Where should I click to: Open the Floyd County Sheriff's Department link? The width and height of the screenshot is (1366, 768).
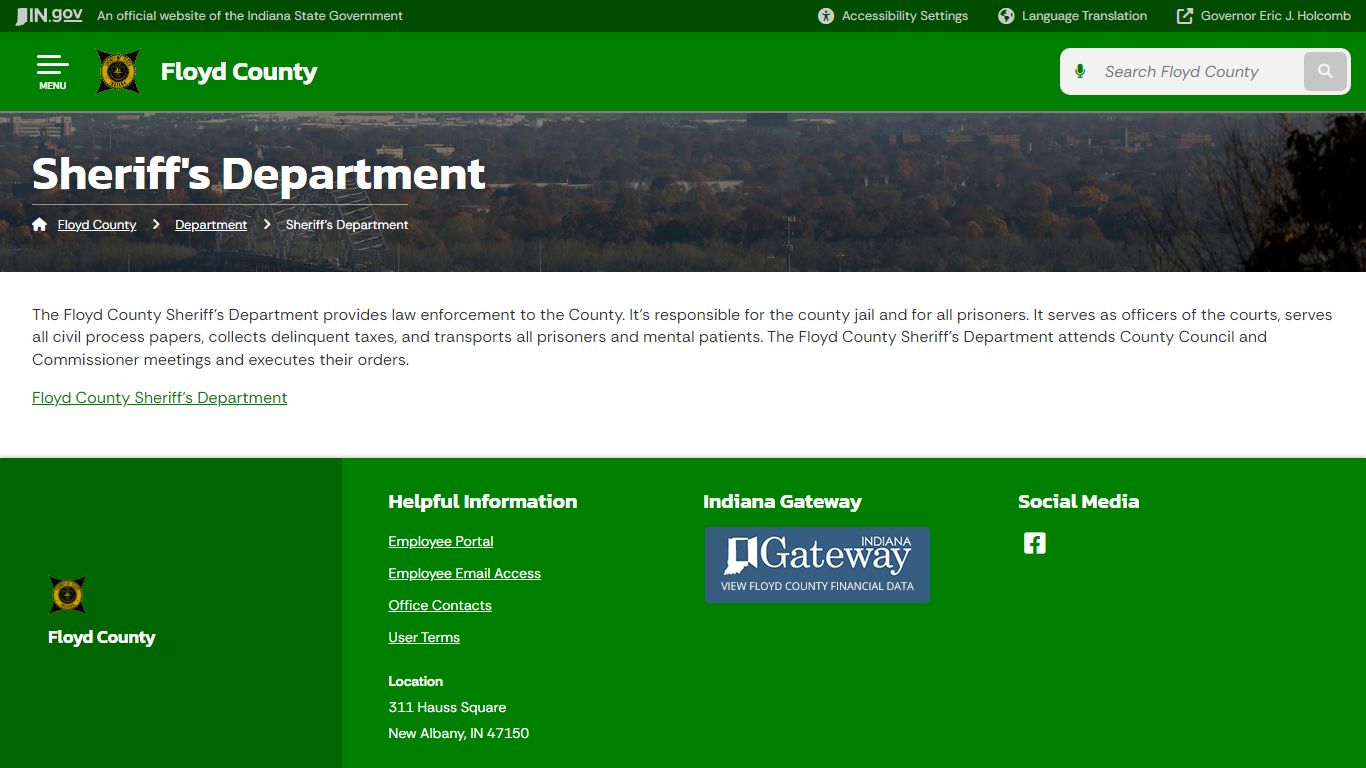coord(160,398)
